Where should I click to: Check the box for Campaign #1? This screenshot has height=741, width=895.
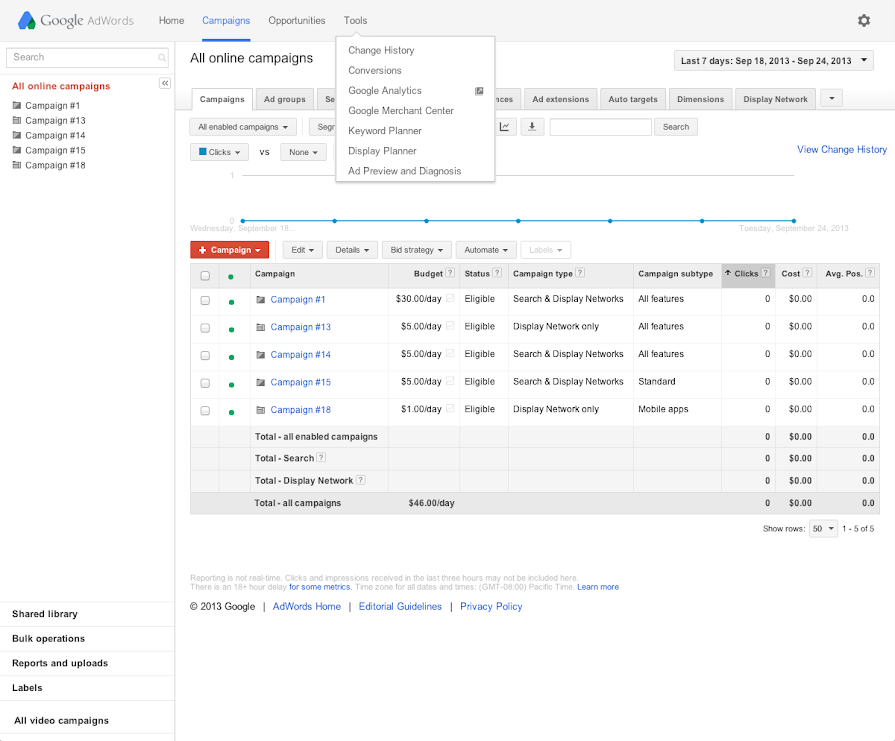205,300
